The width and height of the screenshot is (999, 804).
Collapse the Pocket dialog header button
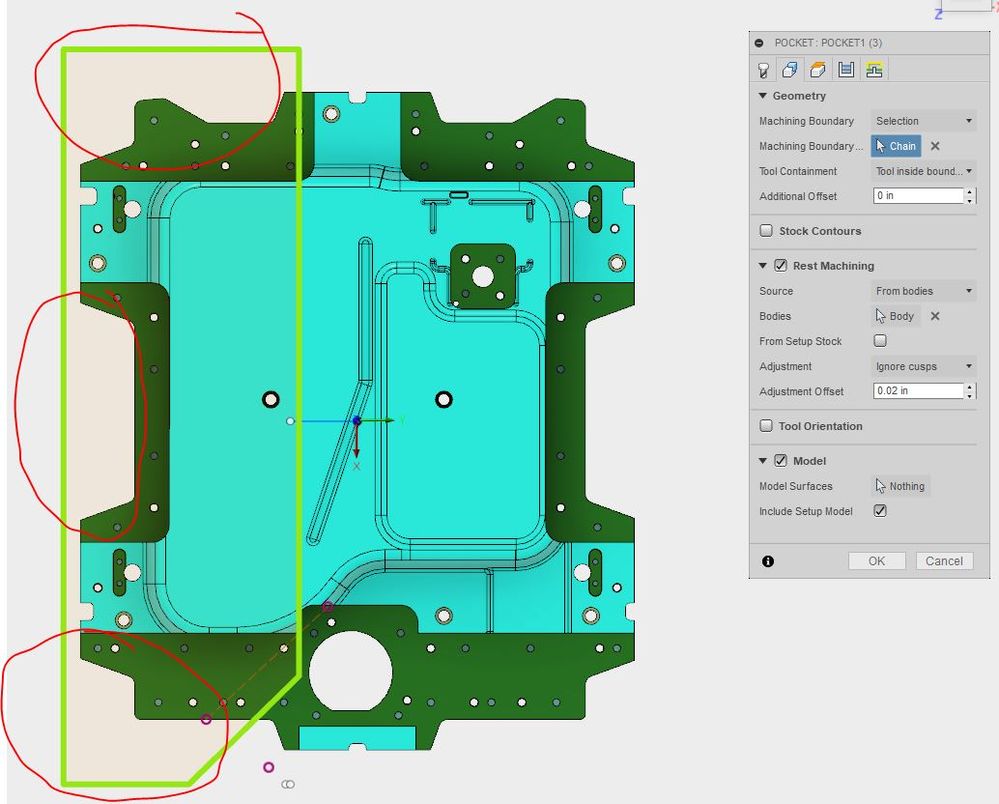pyautogui.click(x=759, y=43)
